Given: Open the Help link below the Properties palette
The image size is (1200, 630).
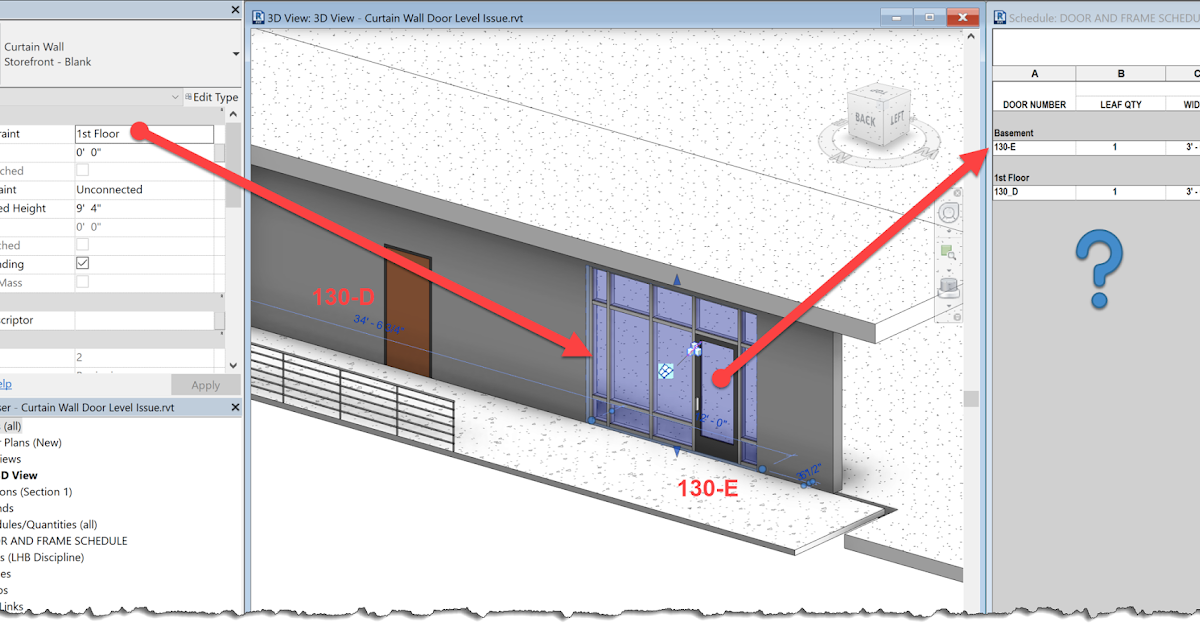Looking at the screenshot, I should pyautogui.click(x=5, y=384).
